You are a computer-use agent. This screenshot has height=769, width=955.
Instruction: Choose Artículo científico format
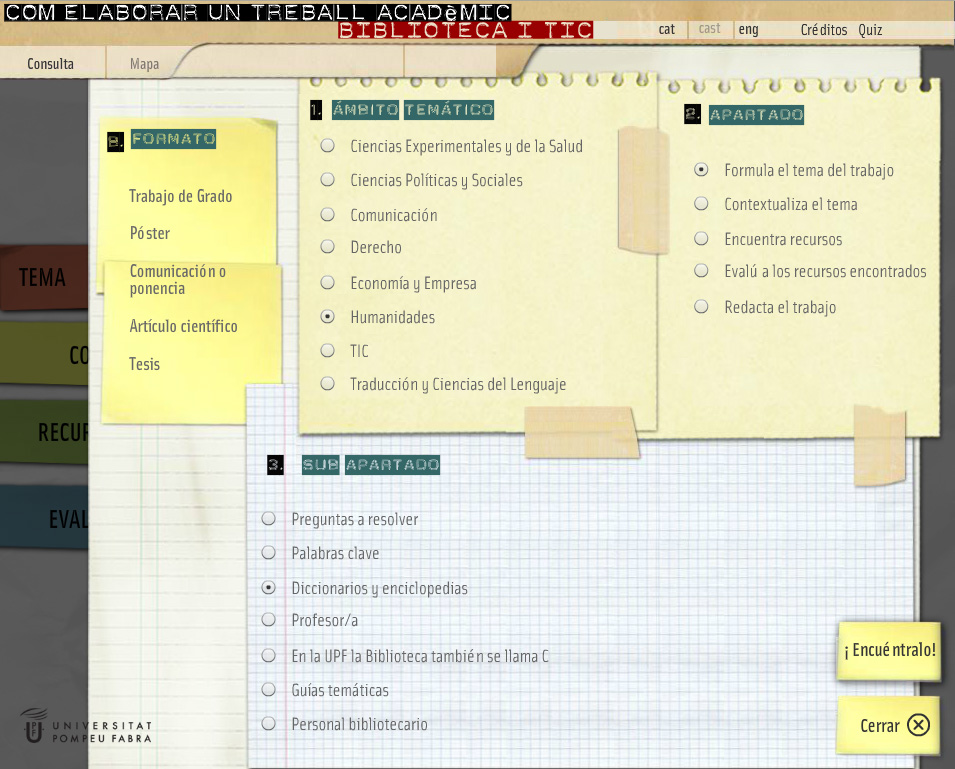click(183, 326)
